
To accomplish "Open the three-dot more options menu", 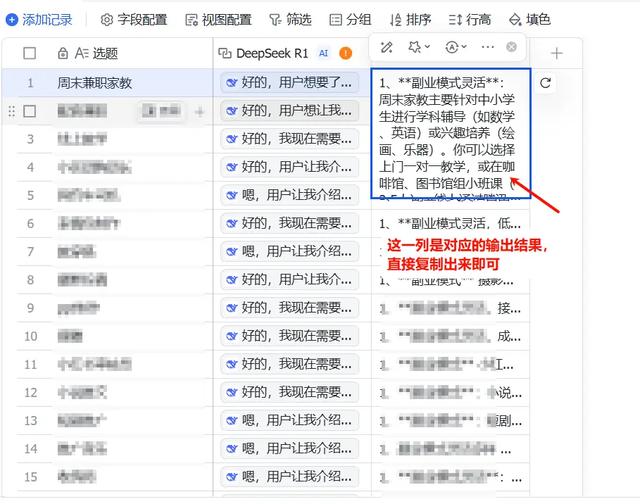I will 488,47.
